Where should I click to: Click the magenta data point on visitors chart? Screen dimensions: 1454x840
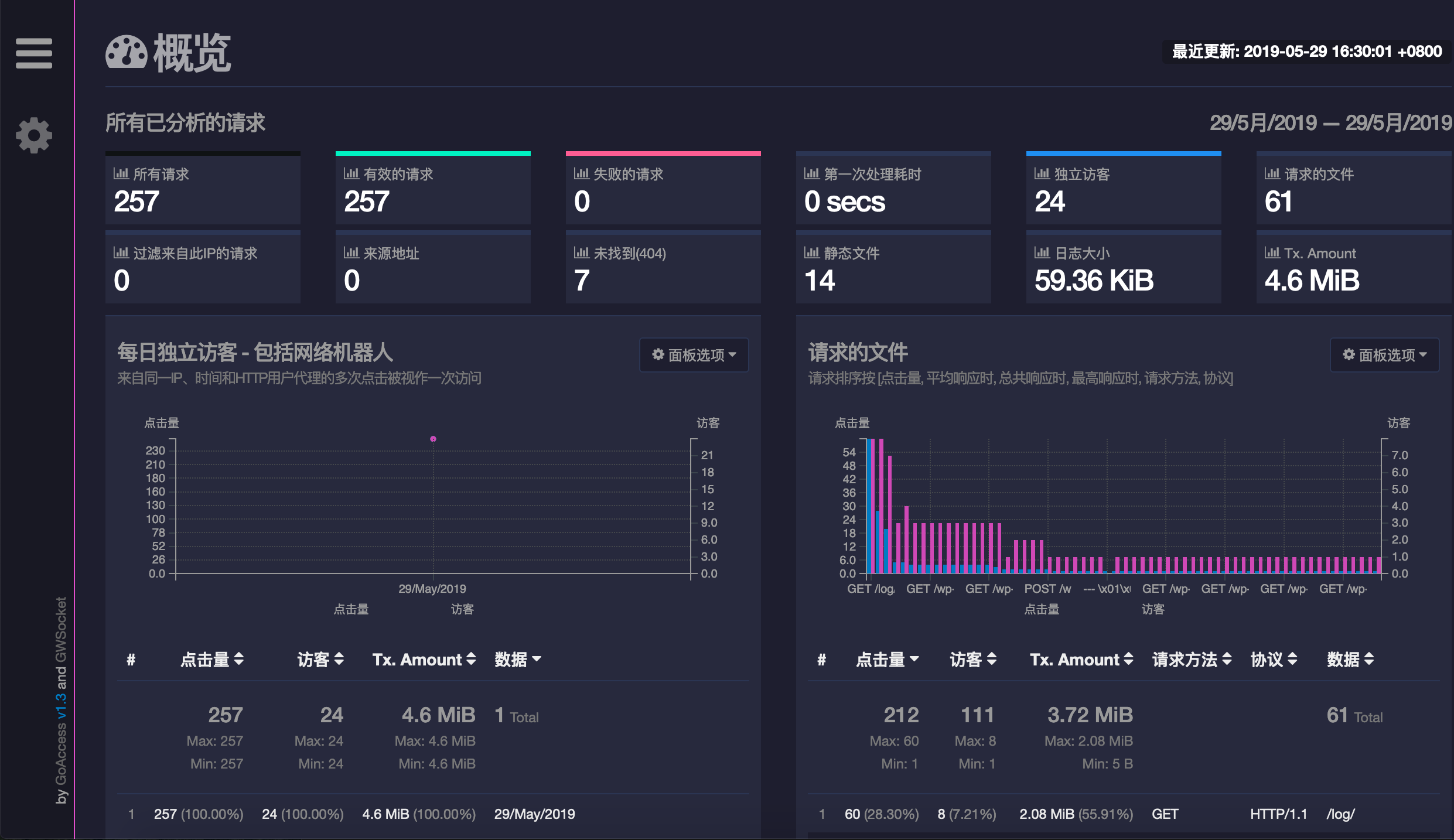(433, 439)
